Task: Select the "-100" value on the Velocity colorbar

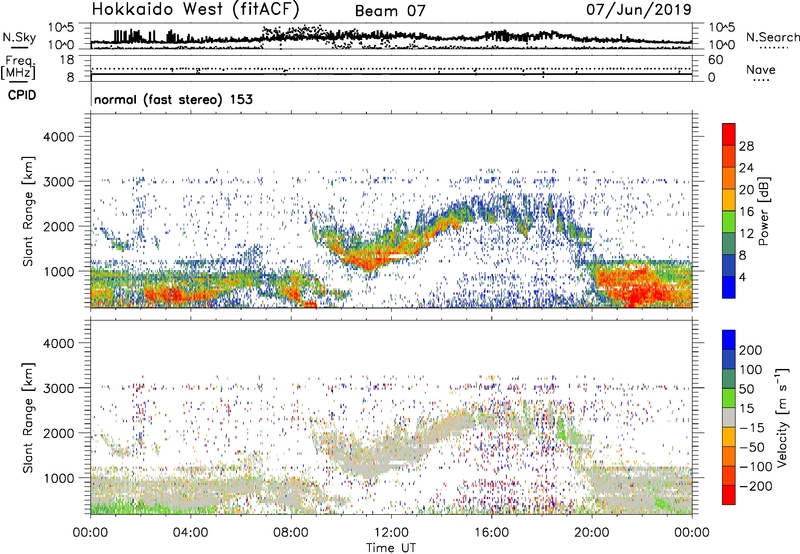Action: point(756,467)
